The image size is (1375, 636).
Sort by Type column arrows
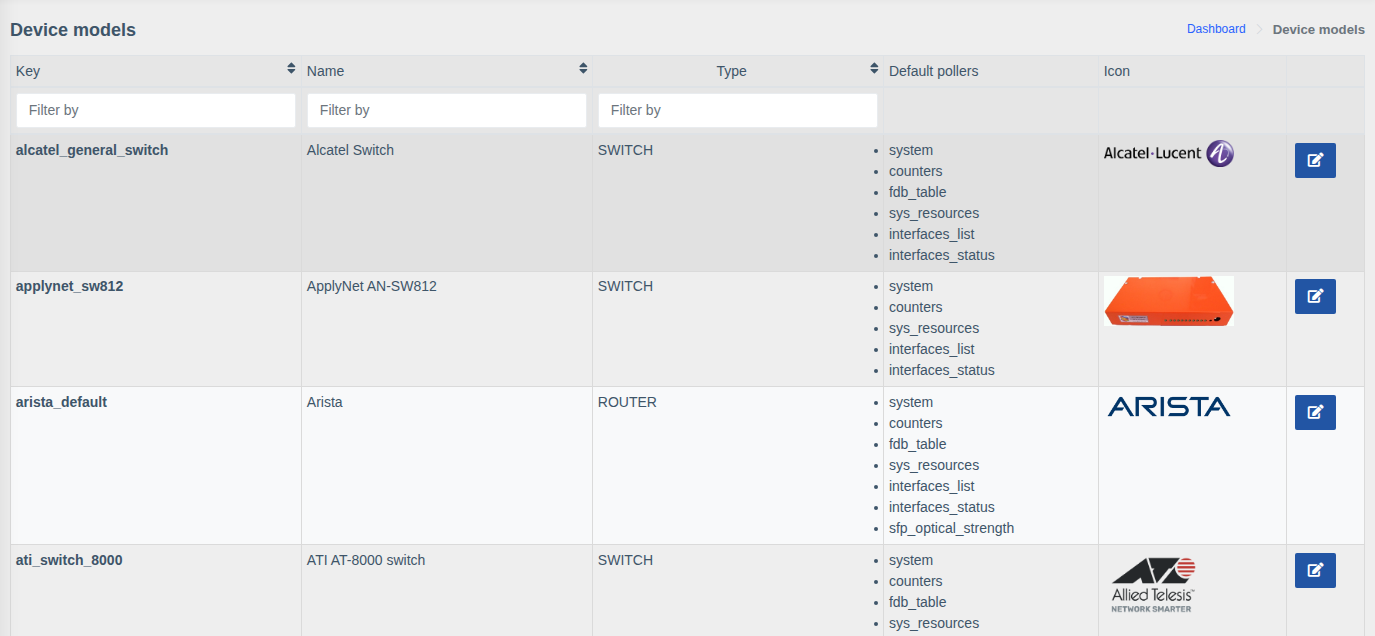[x=874, y=69]
